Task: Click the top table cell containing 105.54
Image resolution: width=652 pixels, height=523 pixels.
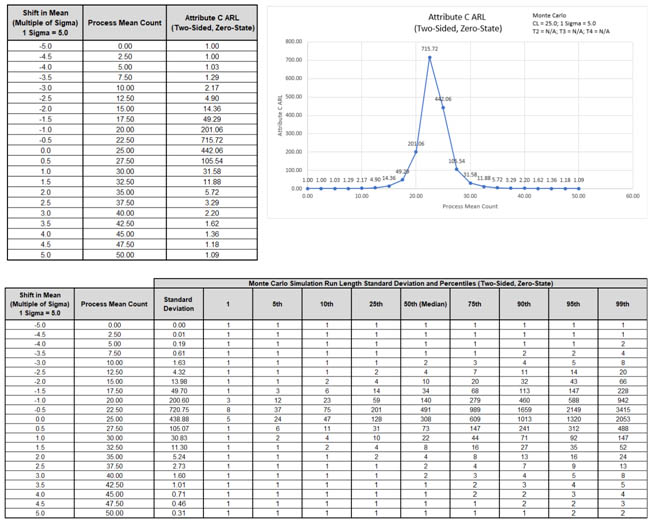Action: click(x=211, y=160)
